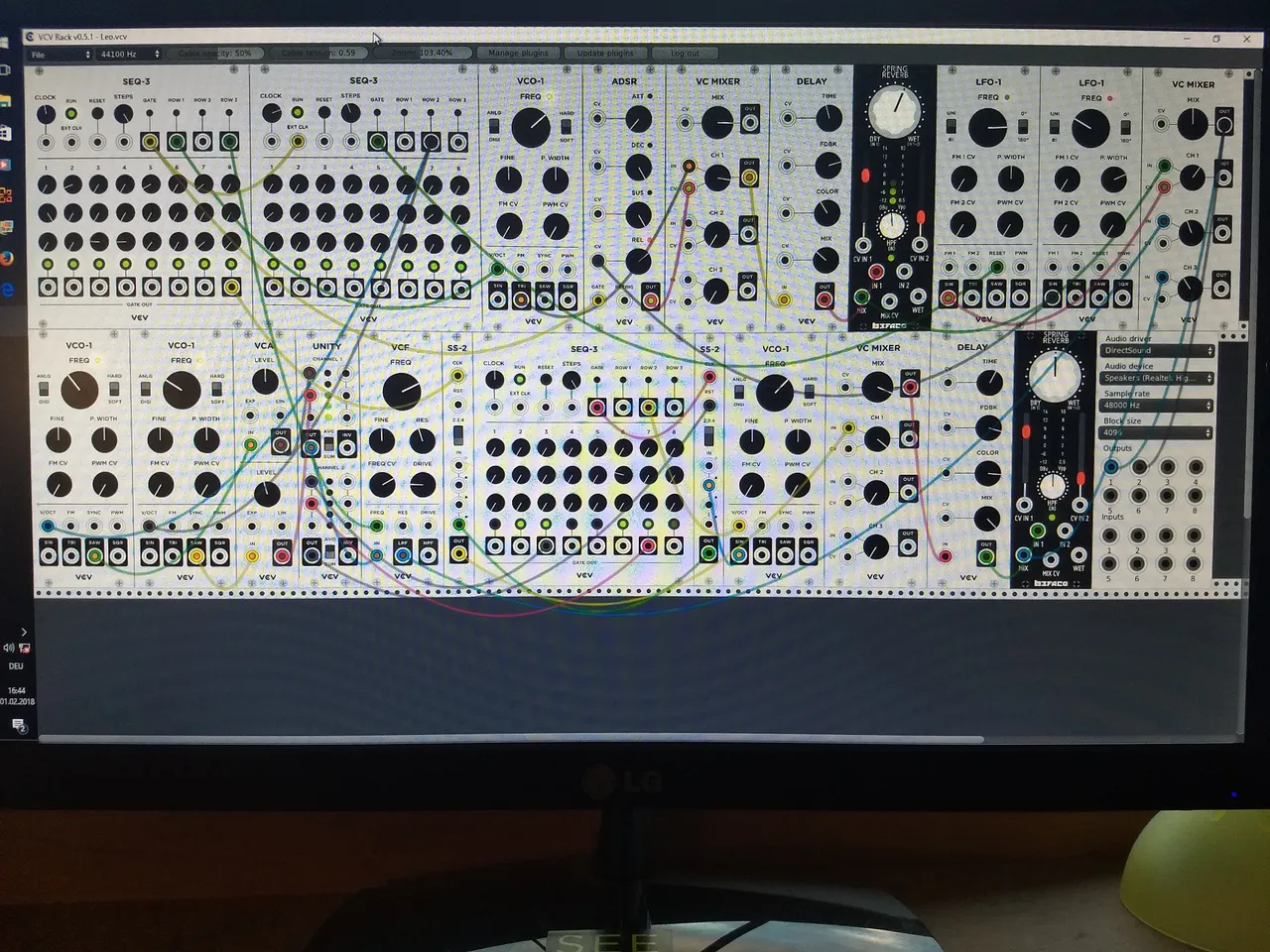This screenshot has height=952, width=1270.
Task: Click IN 1 jack on top-row Spring Reverb
Action: [x=876, y=272]
